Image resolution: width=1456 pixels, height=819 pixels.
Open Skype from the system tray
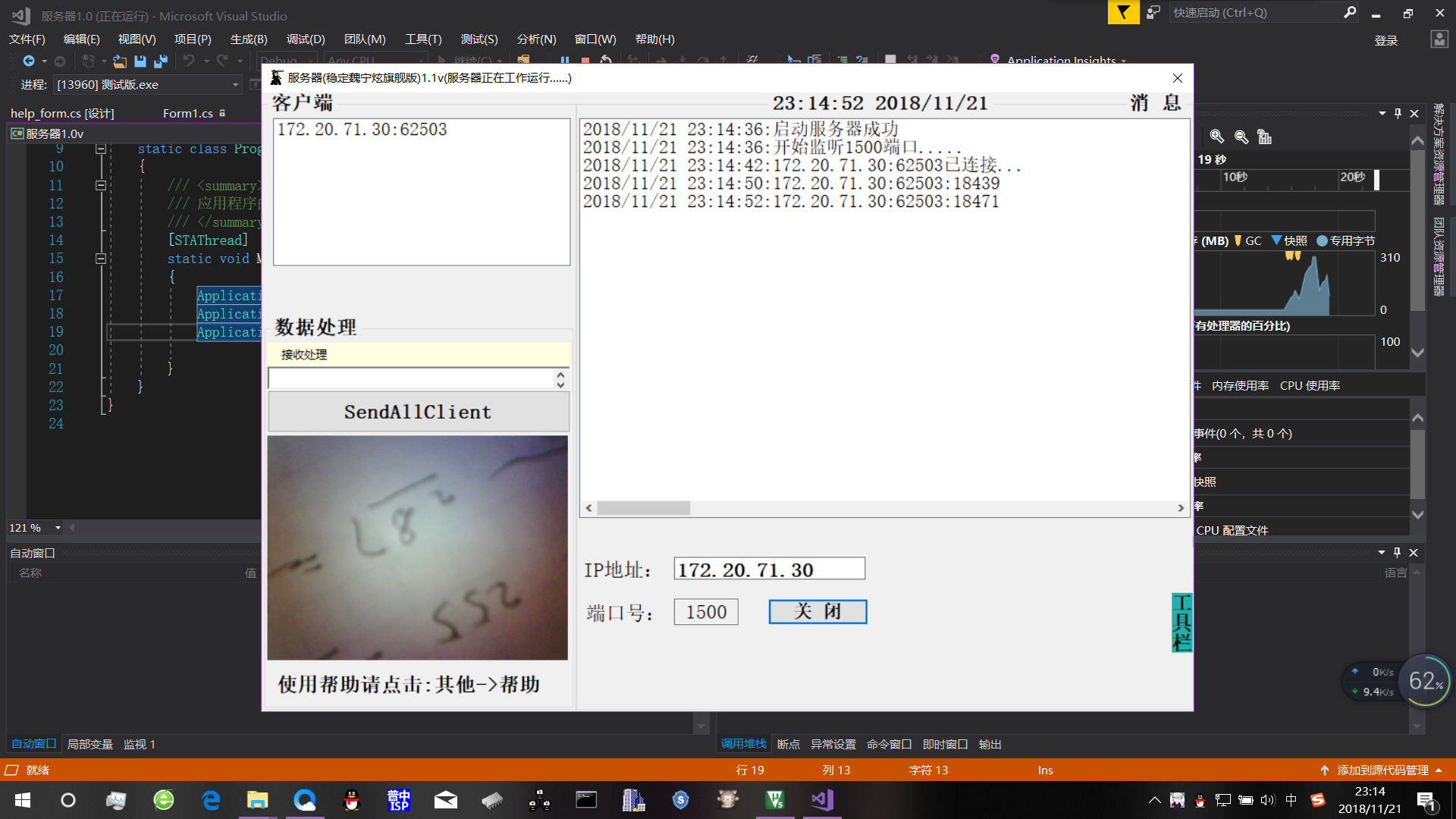click(680, 800)
